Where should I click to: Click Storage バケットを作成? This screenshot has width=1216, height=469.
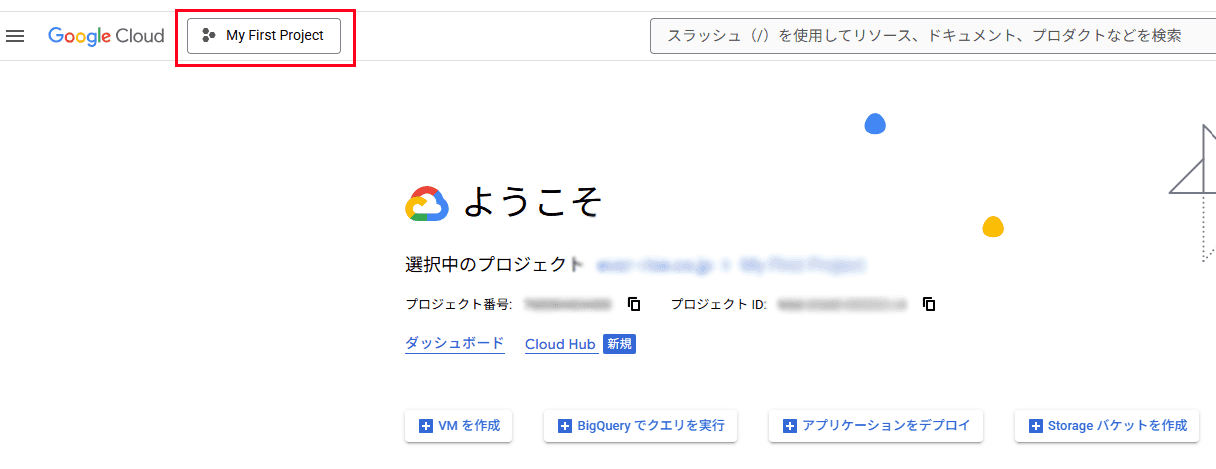pyautogui.click(x=1107, y=426)
